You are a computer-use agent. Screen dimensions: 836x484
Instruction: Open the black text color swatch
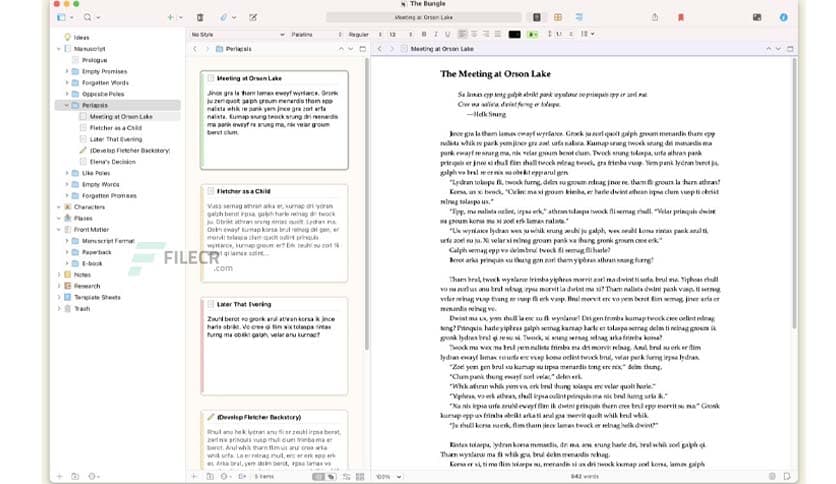[515, 34]
